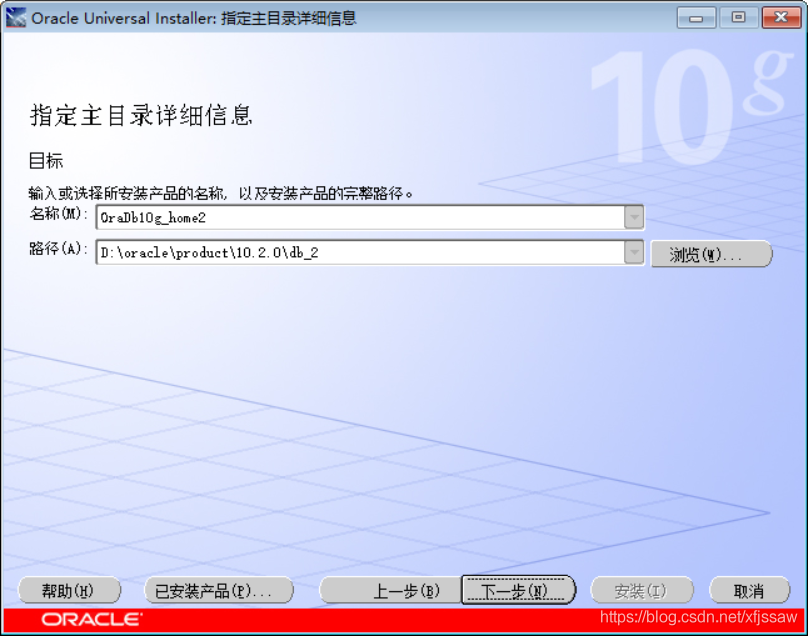This screenshot has width=808, height=636.
Task: Click the Oracle Universal Installer title bar icon
Action: 15,18
